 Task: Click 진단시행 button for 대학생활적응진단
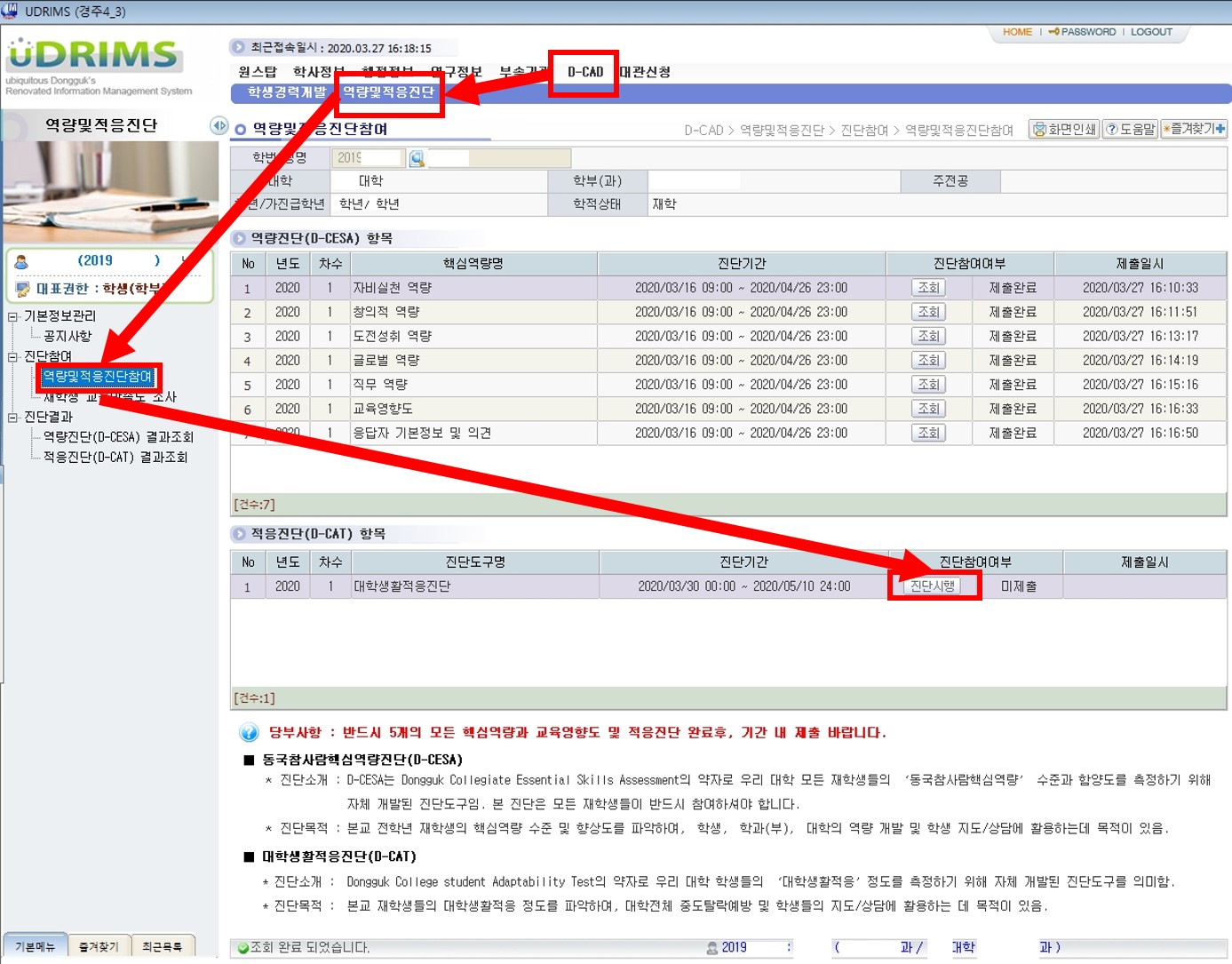pyautogui.click(x=932, y=586)
